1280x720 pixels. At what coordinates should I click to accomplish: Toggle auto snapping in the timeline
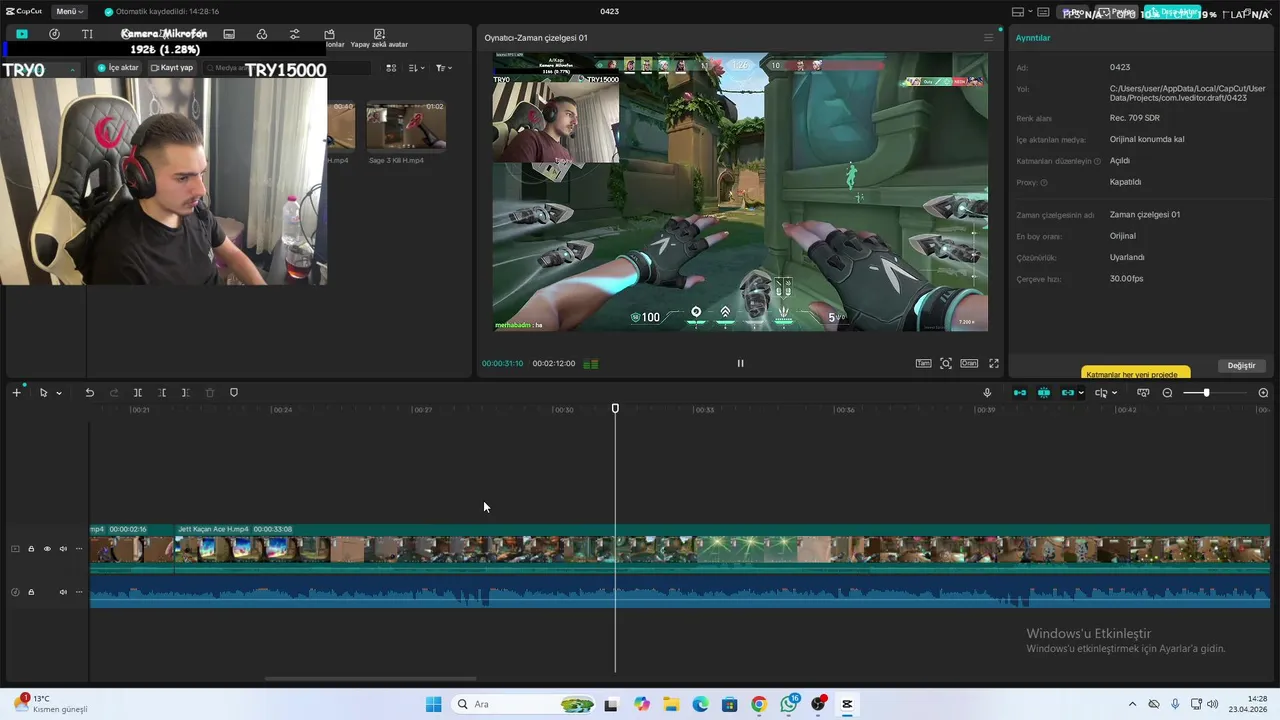(x=1044, y=393)
